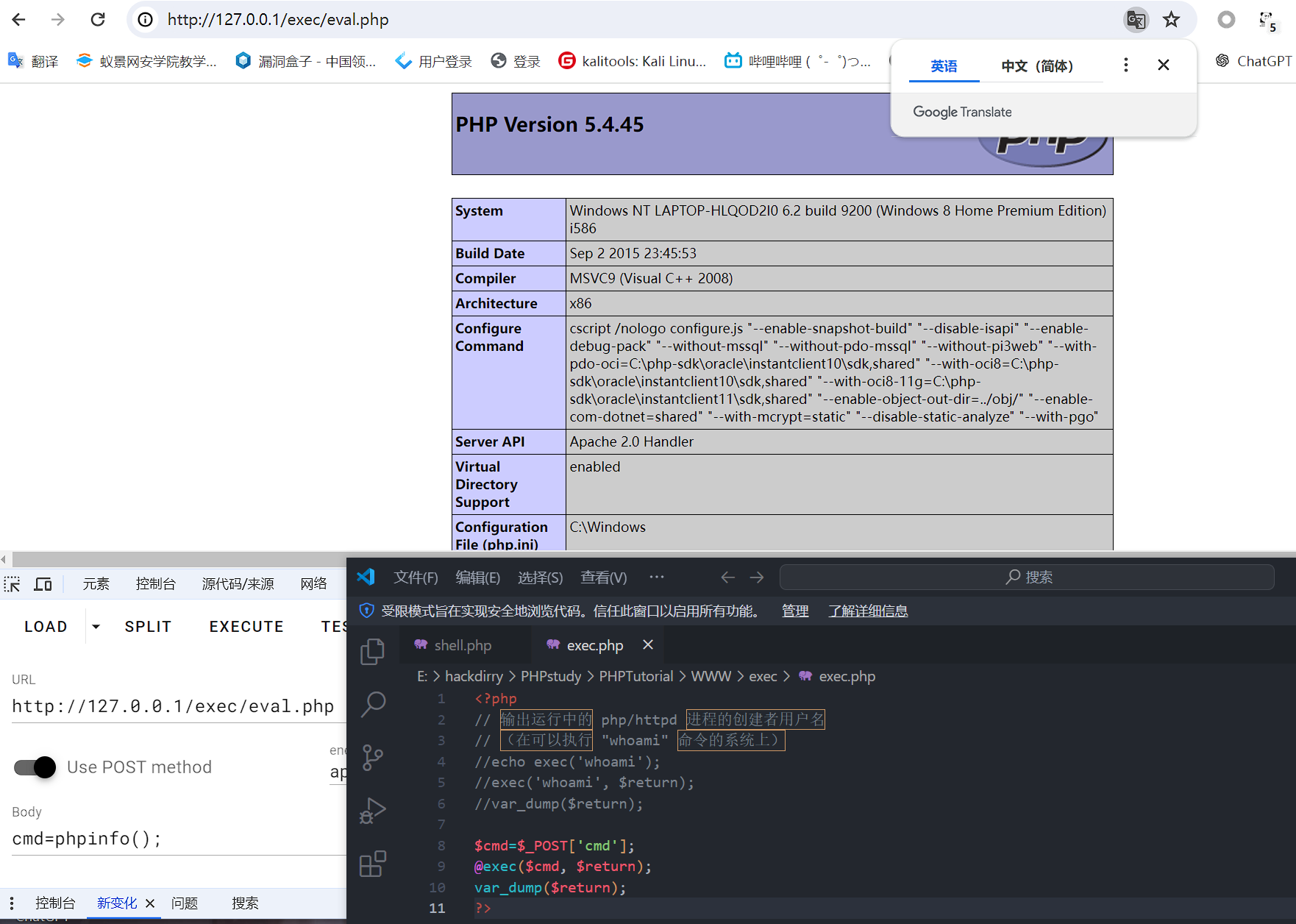Viewport: 1296px width, 924px height.
Task: Click the HackBar LOAD button
Action: pos(46,627)
